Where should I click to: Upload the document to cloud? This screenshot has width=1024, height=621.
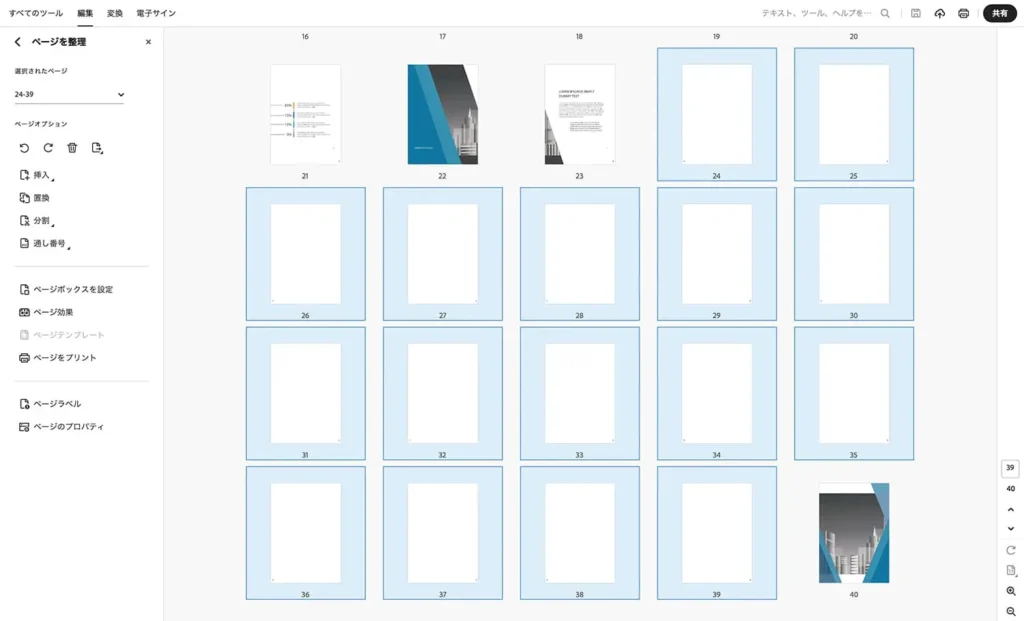[x=939, y=13]
